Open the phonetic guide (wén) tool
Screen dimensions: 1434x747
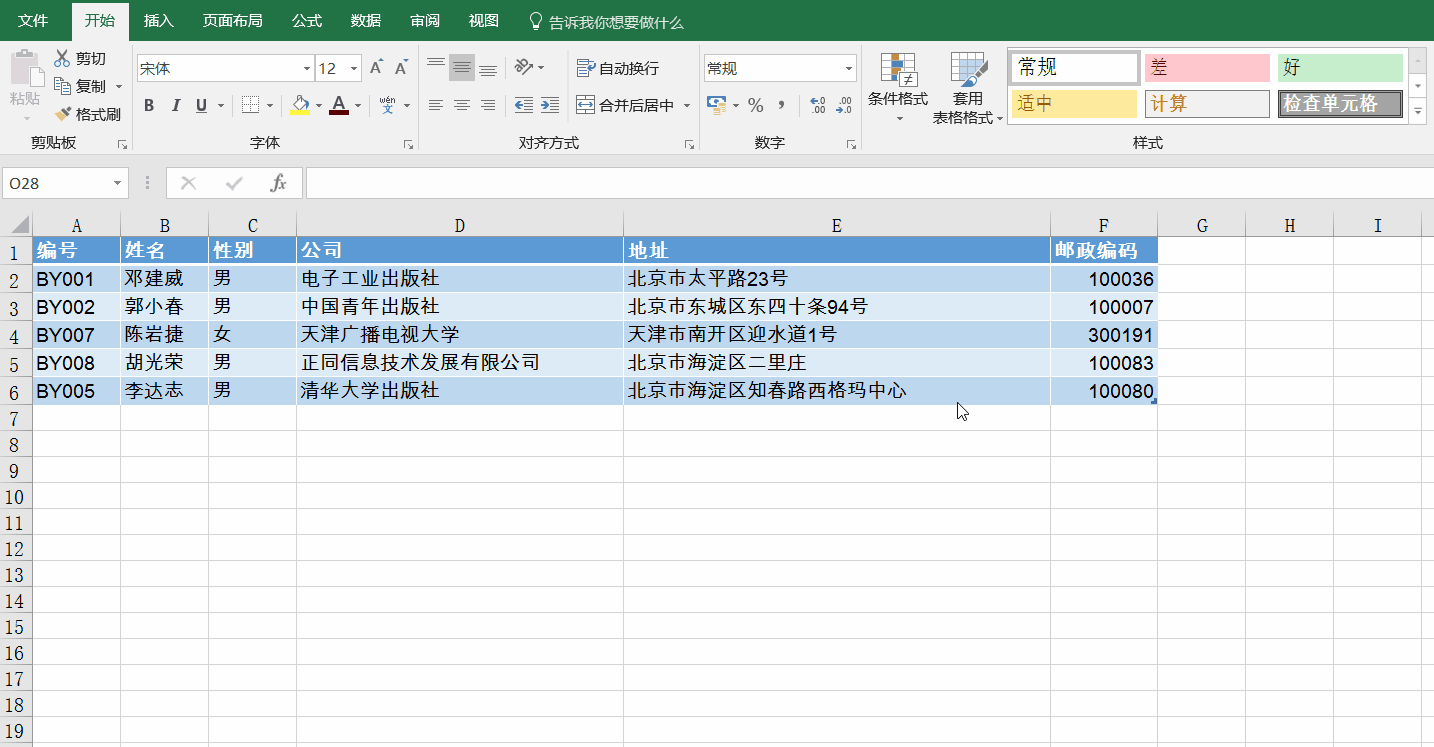click(x=387, y=106)
